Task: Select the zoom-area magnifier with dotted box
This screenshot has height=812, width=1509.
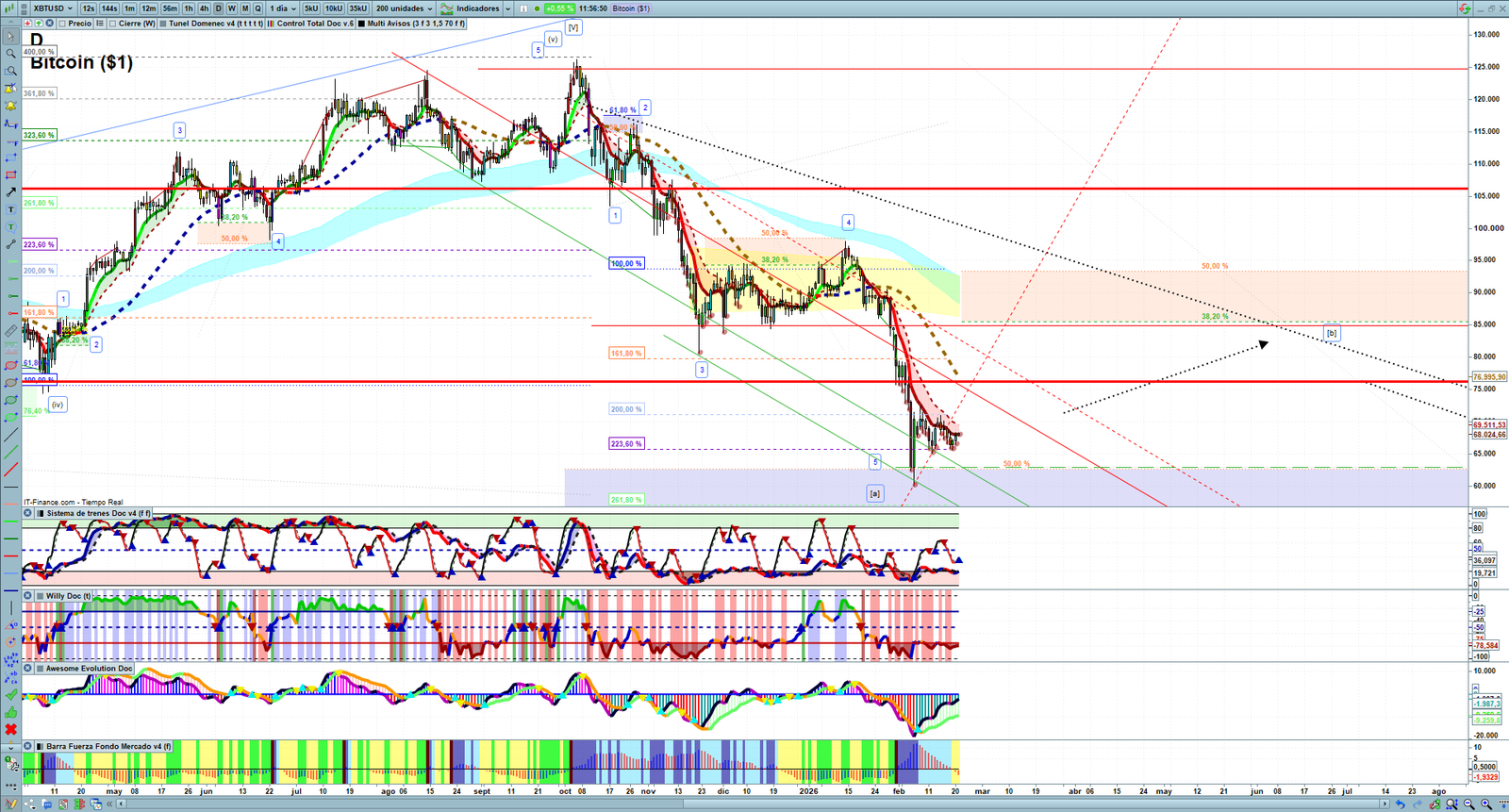Action: click(x=10, y=71)
